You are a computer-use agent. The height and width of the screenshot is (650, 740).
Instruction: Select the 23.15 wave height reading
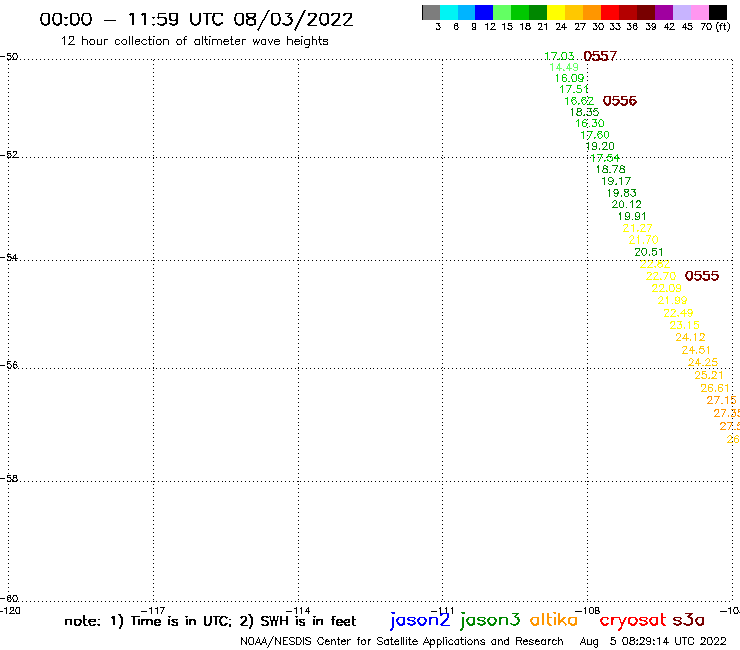[x=684, y=325]
